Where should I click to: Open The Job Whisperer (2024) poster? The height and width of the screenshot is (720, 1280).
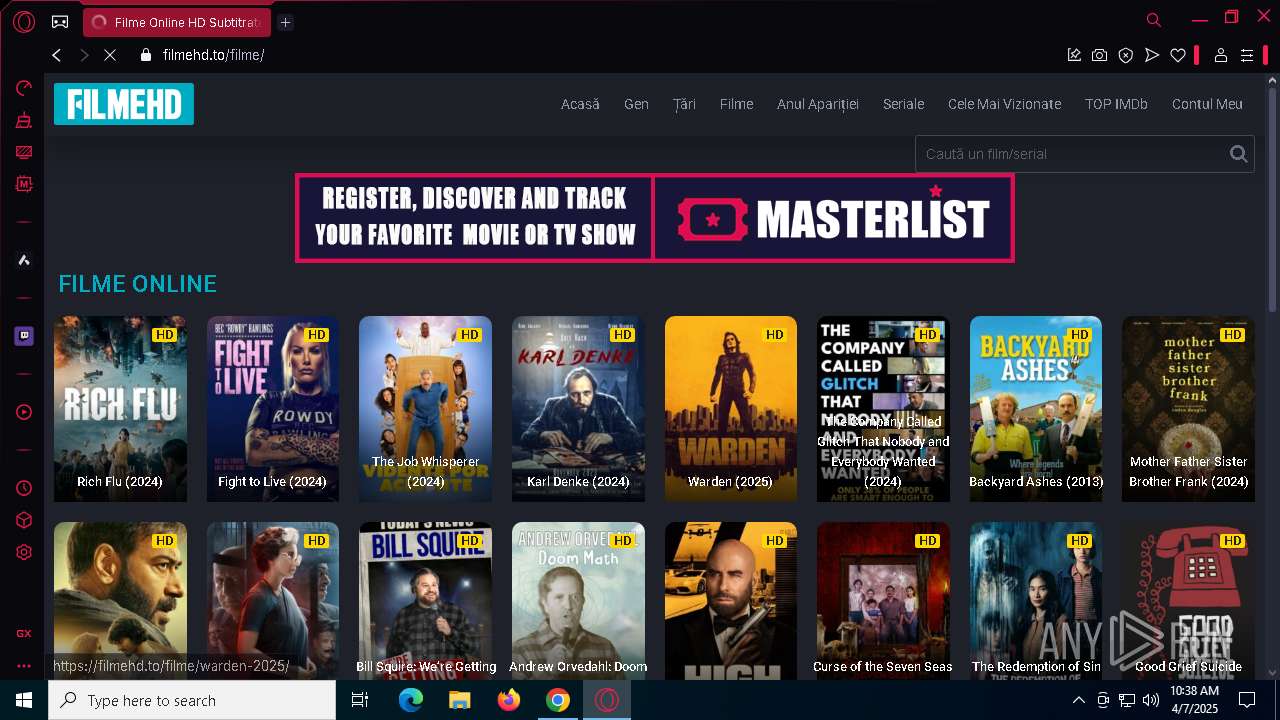tap(425, 409)
